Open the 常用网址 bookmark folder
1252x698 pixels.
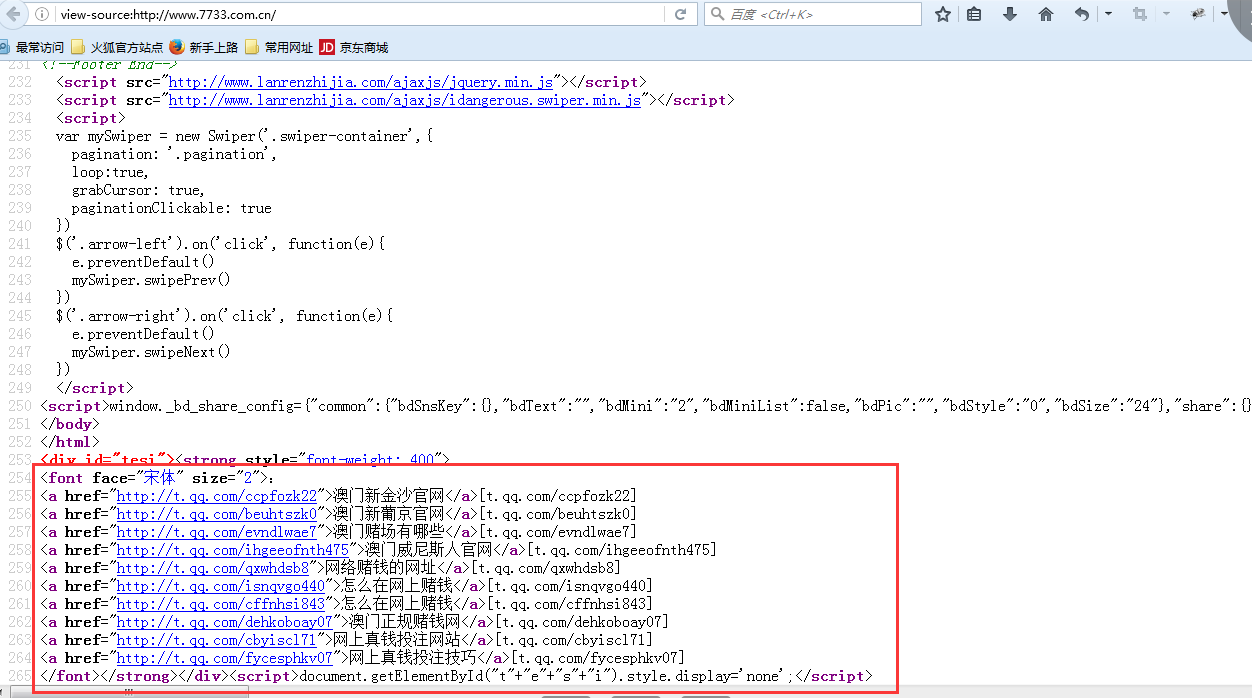(279, 47)
